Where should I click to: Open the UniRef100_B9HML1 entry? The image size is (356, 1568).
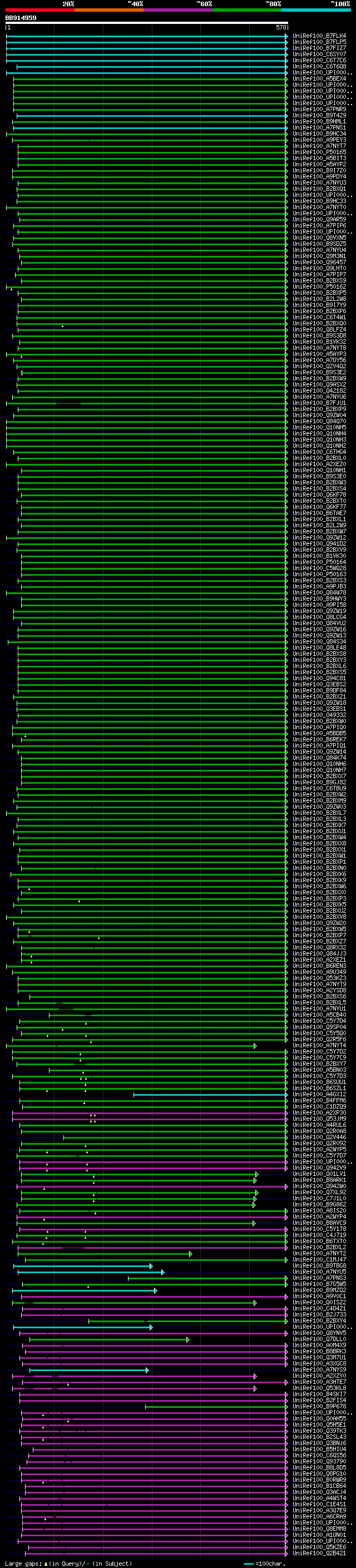pos(319,122)
